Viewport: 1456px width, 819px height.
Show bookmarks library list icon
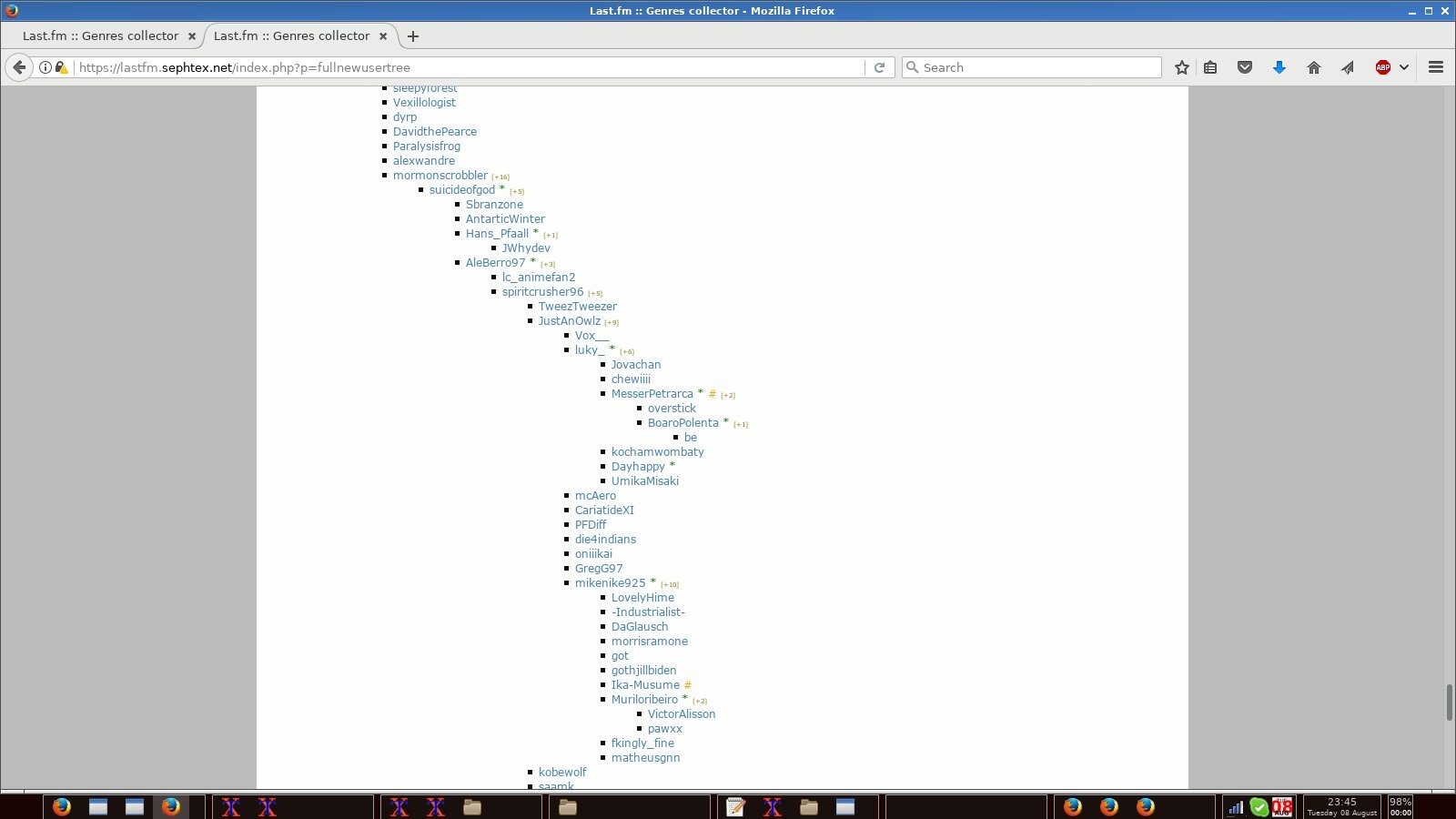coord(1210,67)
